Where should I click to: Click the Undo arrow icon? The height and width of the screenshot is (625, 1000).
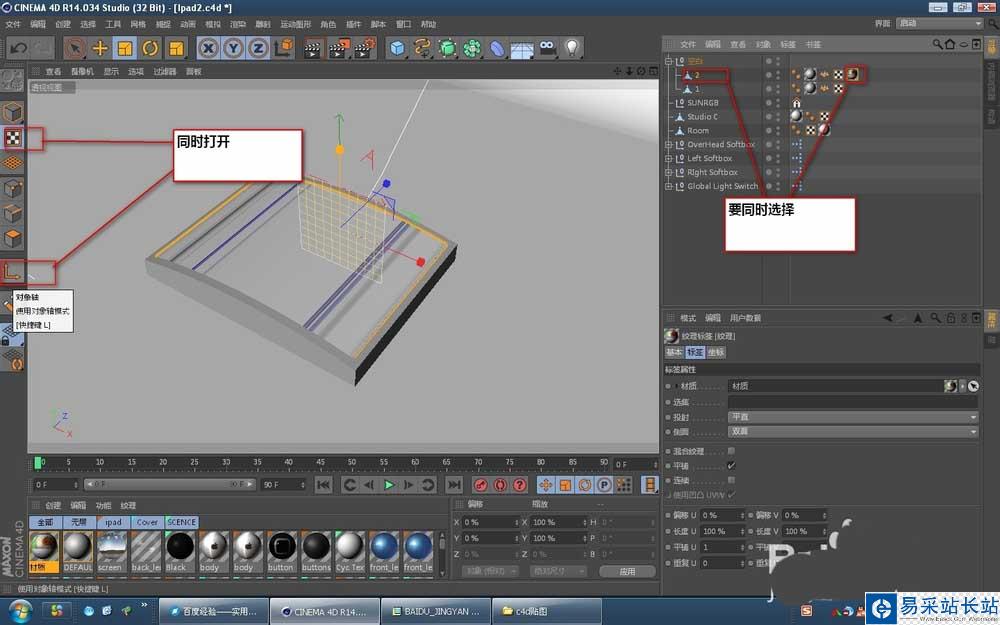pos(18,47)
